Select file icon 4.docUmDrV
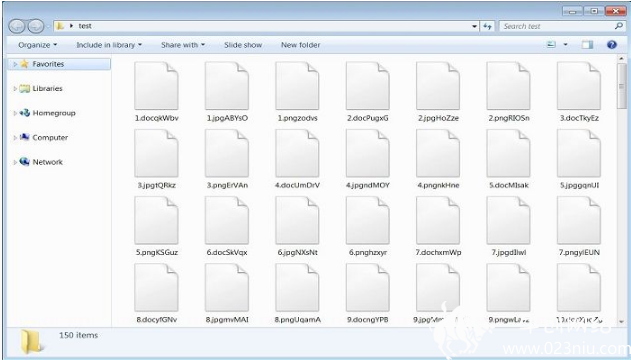Screen dimensions: 631x360 pyautogui.click(x=297, y=153)
